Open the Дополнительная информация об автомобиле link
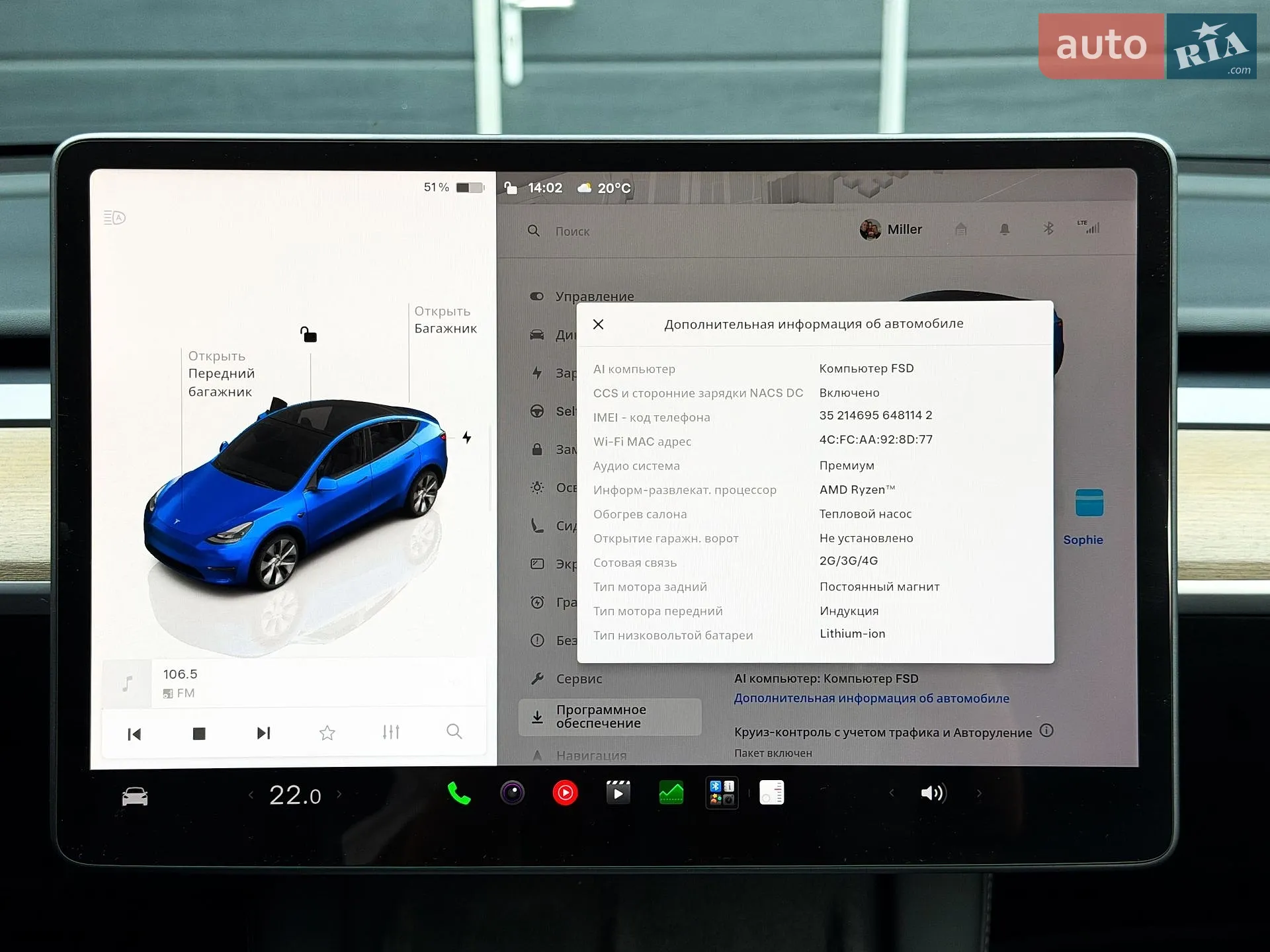The width and height of the screenshot is (1270, 952). (x=871, y=698)
